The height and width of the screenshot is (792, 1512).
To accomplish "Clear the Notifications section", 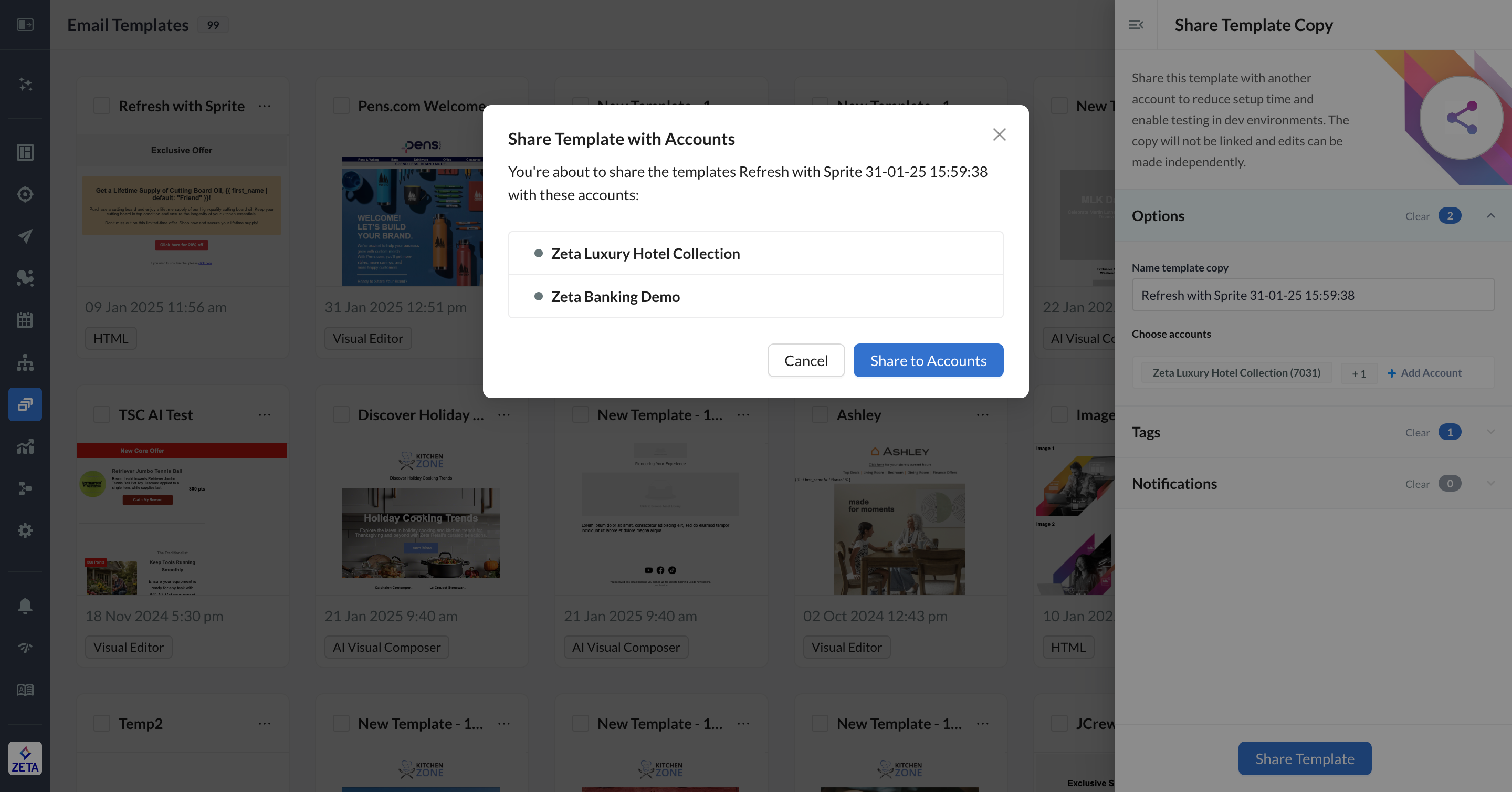I will [1417, 484].
